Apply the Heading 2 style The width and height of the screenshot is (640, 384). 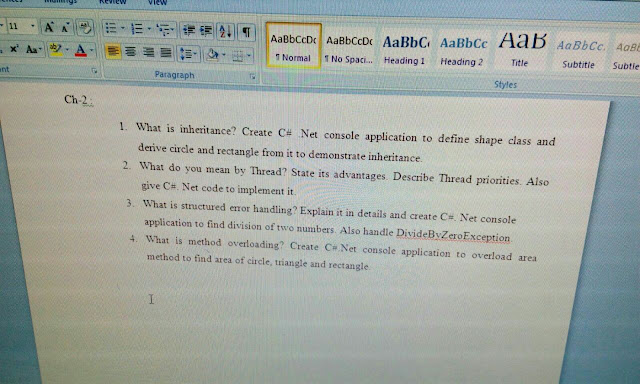462,50
